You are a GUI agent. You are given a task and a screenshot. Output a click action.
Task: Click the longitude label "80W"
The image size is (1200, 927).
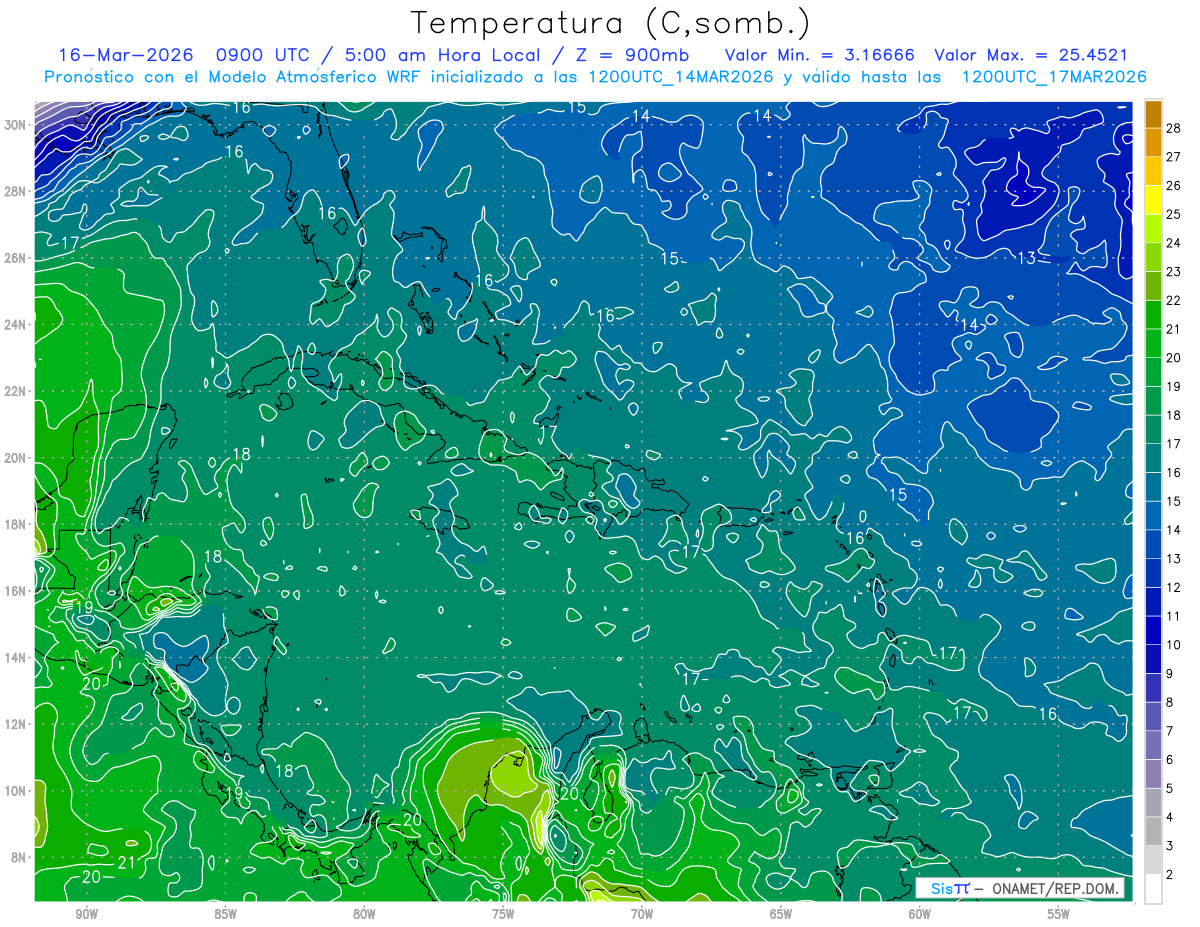pos(364,914)
